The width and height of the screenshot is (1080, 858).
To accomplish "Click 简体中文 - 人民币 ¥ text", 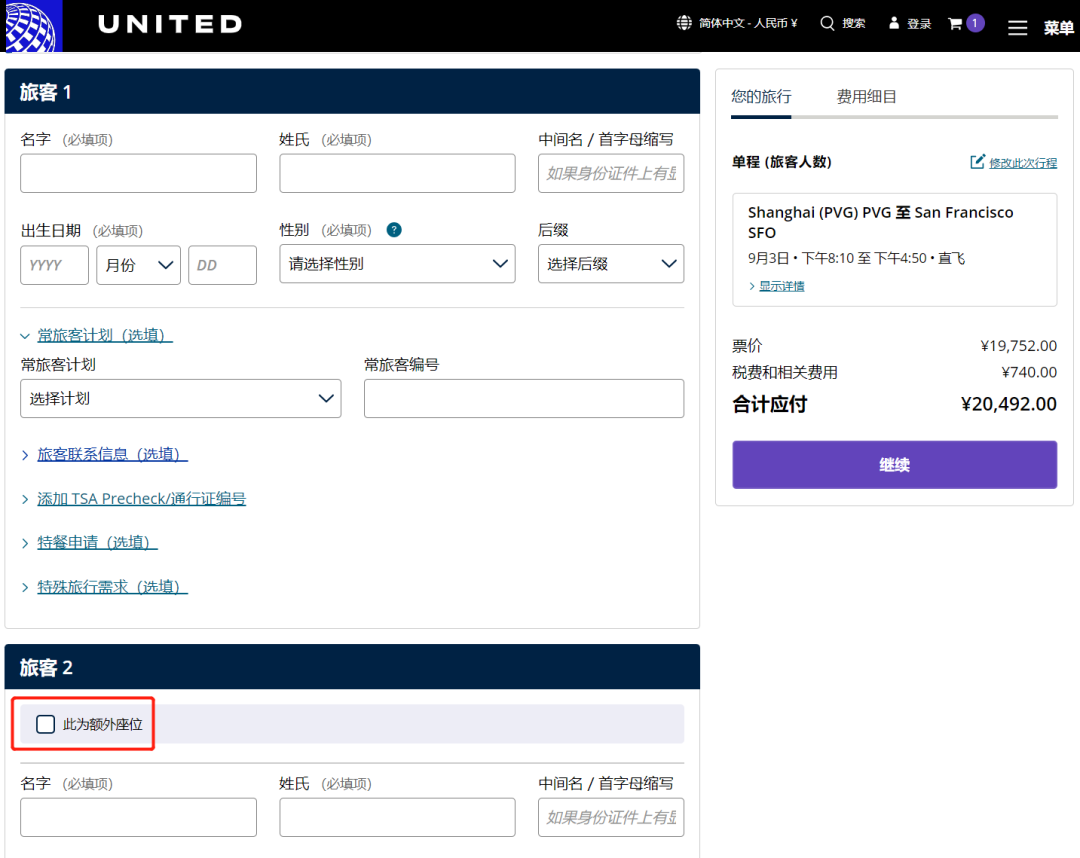I will point(748,23).
